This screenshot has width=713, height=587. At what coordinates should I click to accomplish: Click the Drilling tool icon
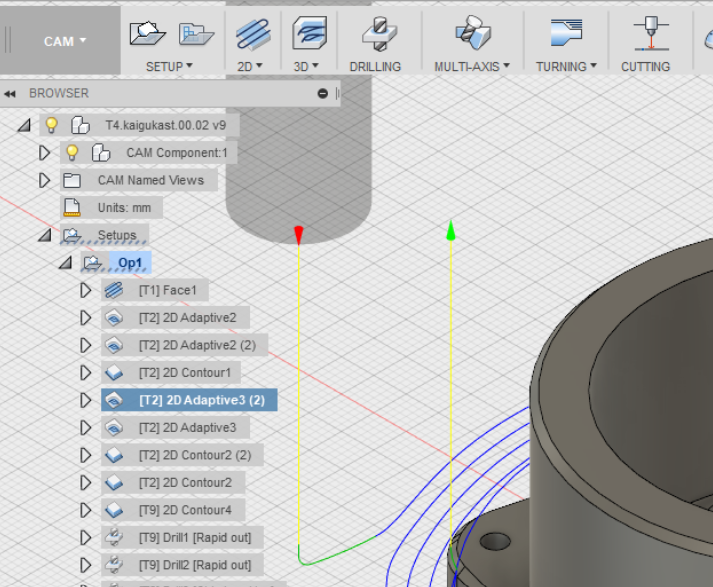point(379,33)
